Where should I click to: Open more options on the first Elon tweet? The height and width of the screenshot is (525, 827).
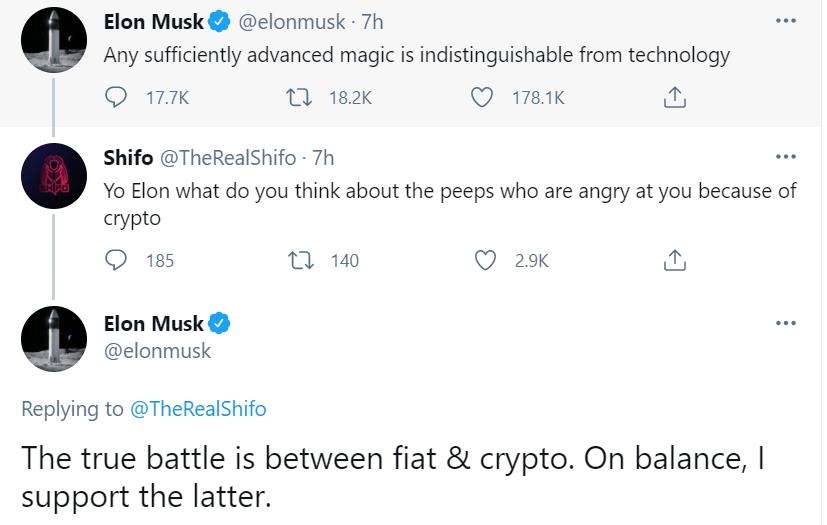pos(786,20)
